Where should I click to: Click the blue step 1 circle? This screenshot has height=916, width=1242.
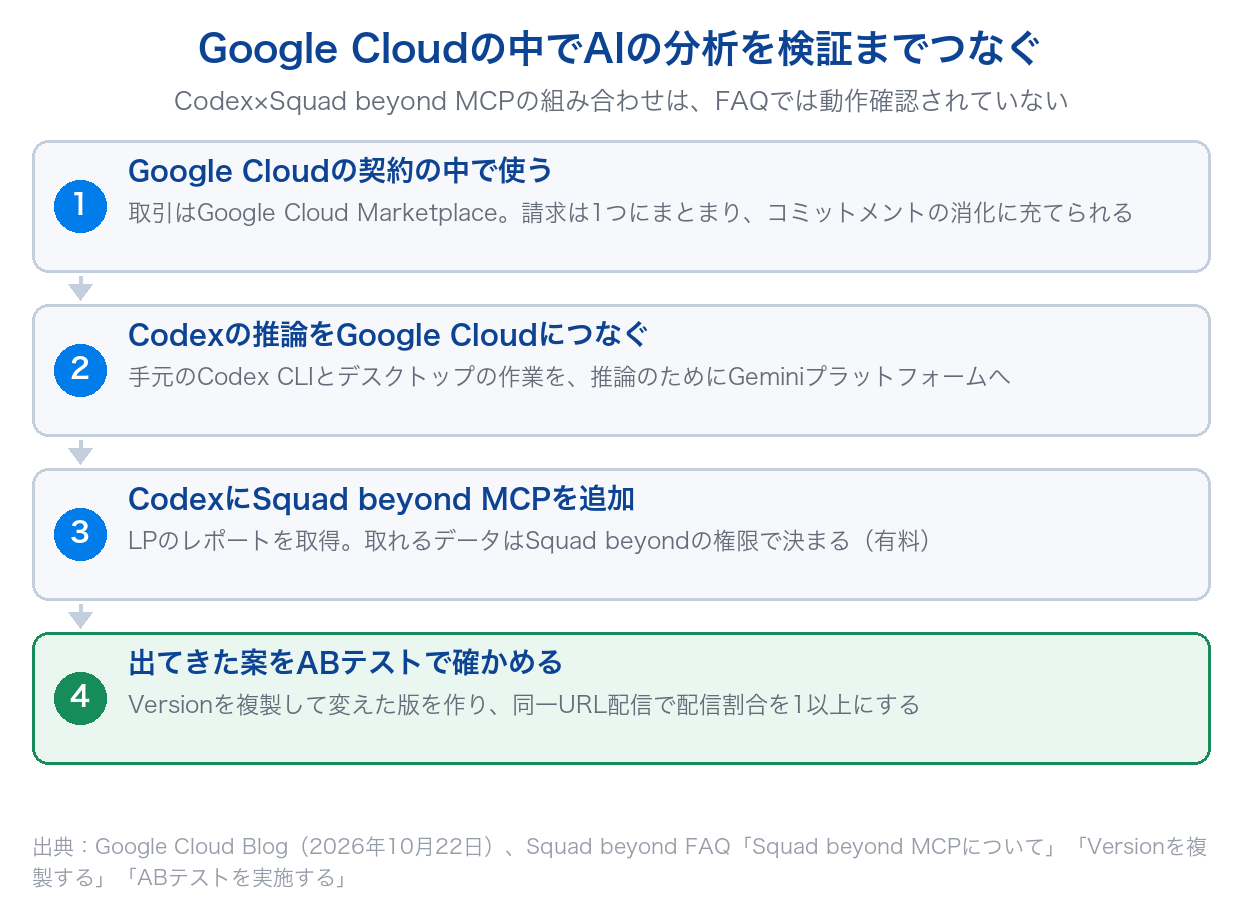pyautogui.click(x=80, y=206)
